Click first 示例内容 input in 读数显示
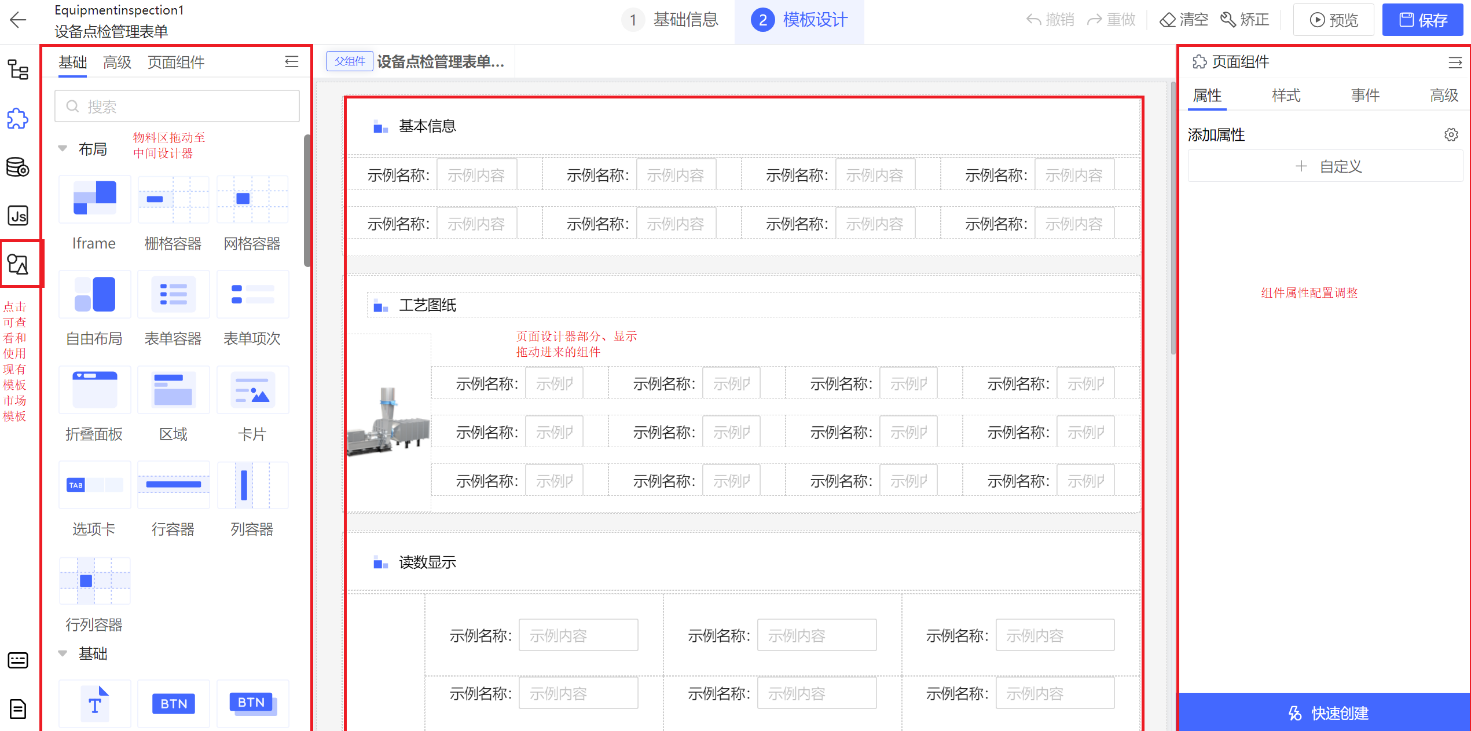This screenshot has width=1471, height=731. (x=578, y=635)
